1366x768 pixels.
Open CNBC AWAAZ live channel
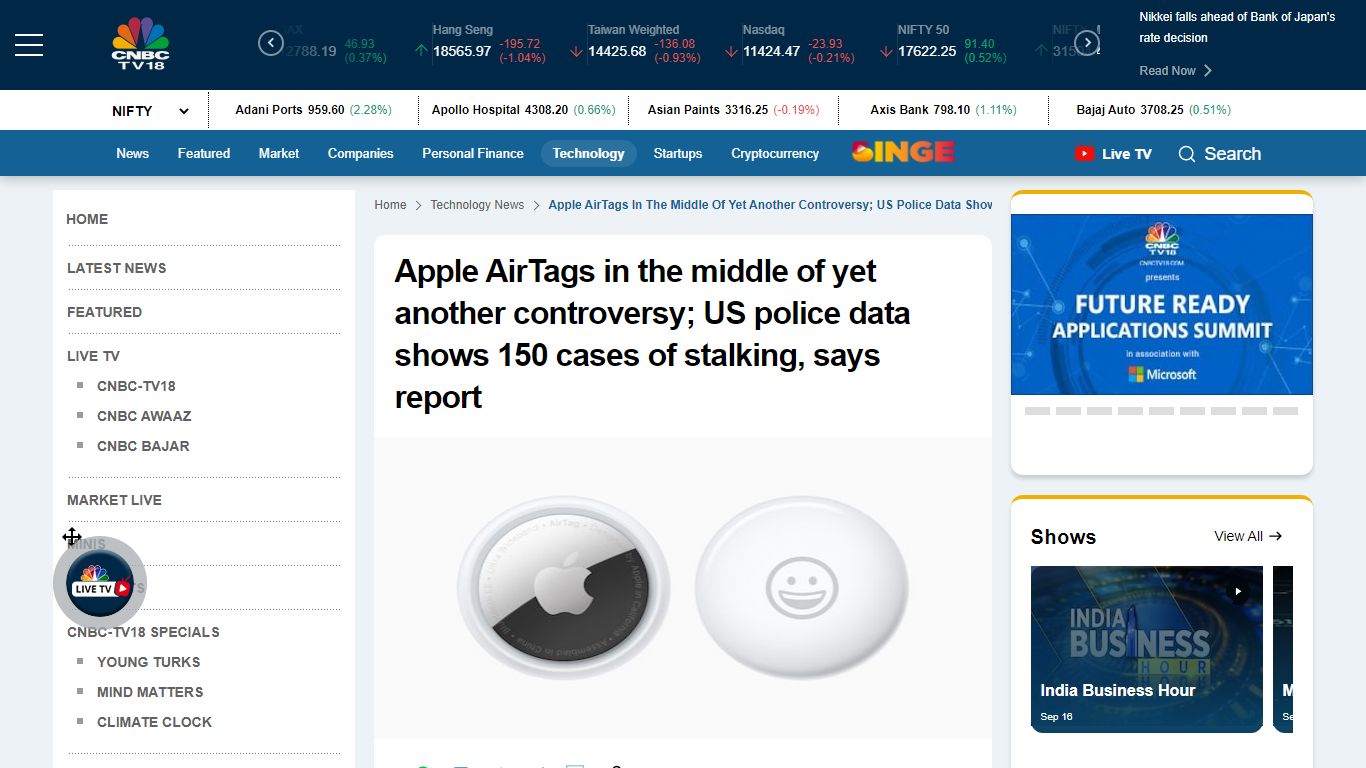(144, 416)
